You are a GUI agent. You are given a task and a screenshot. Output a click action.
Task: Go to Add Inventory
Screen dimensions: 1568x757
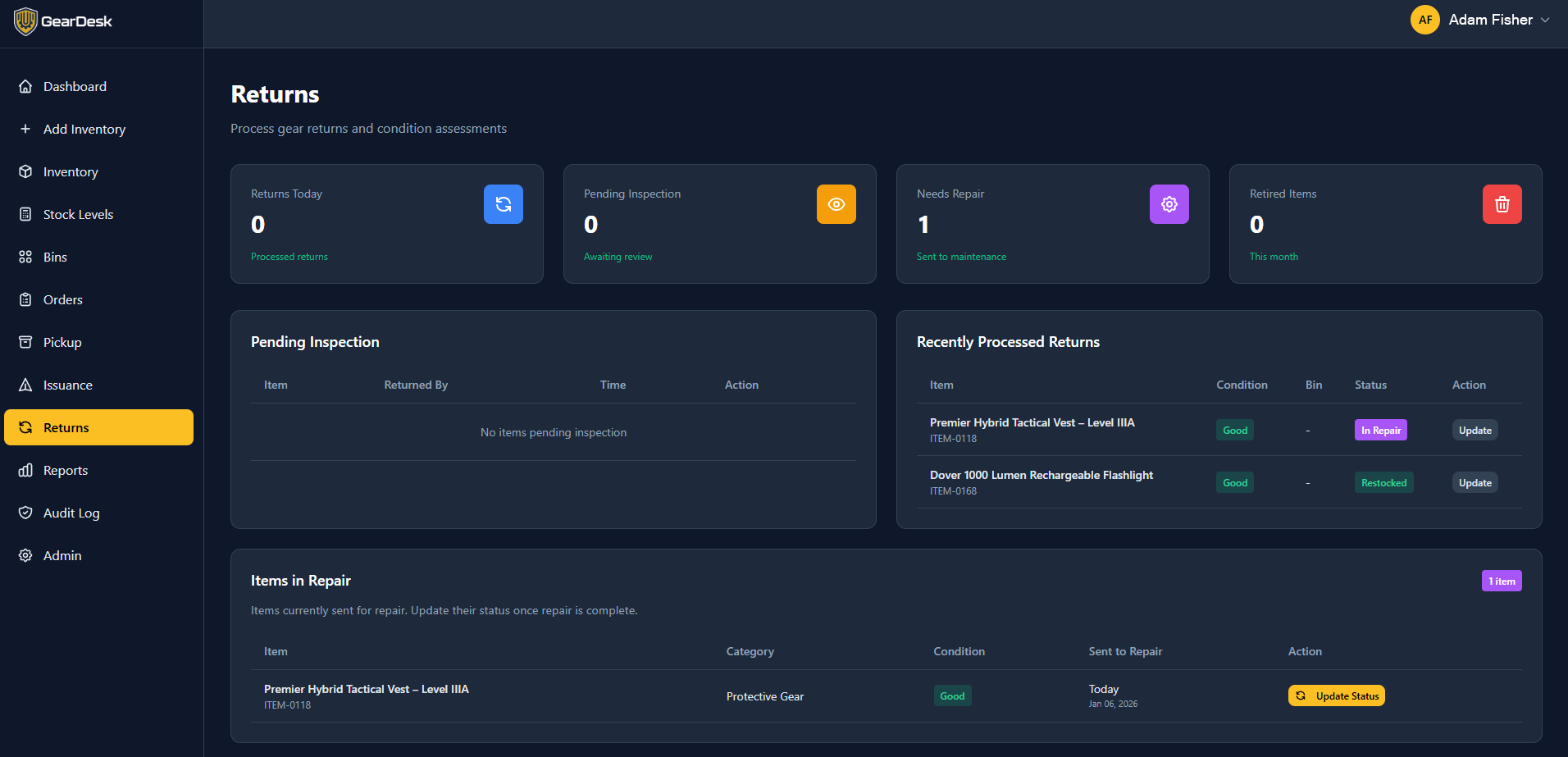pyautogui.click(x=84, y=129)
